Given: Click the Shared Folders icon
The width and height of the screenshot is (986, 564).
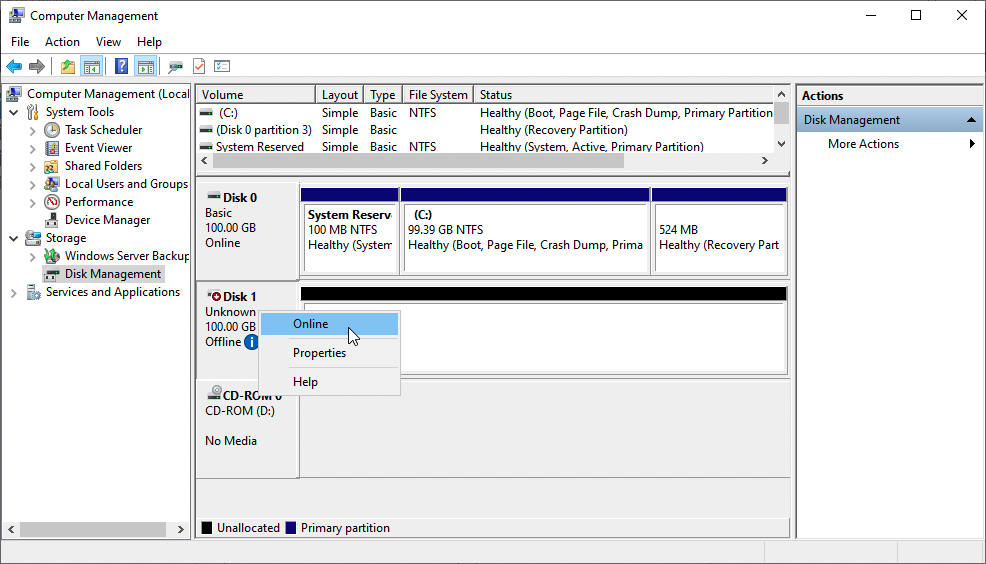Looking at the screenshot, I should (52, 166).
